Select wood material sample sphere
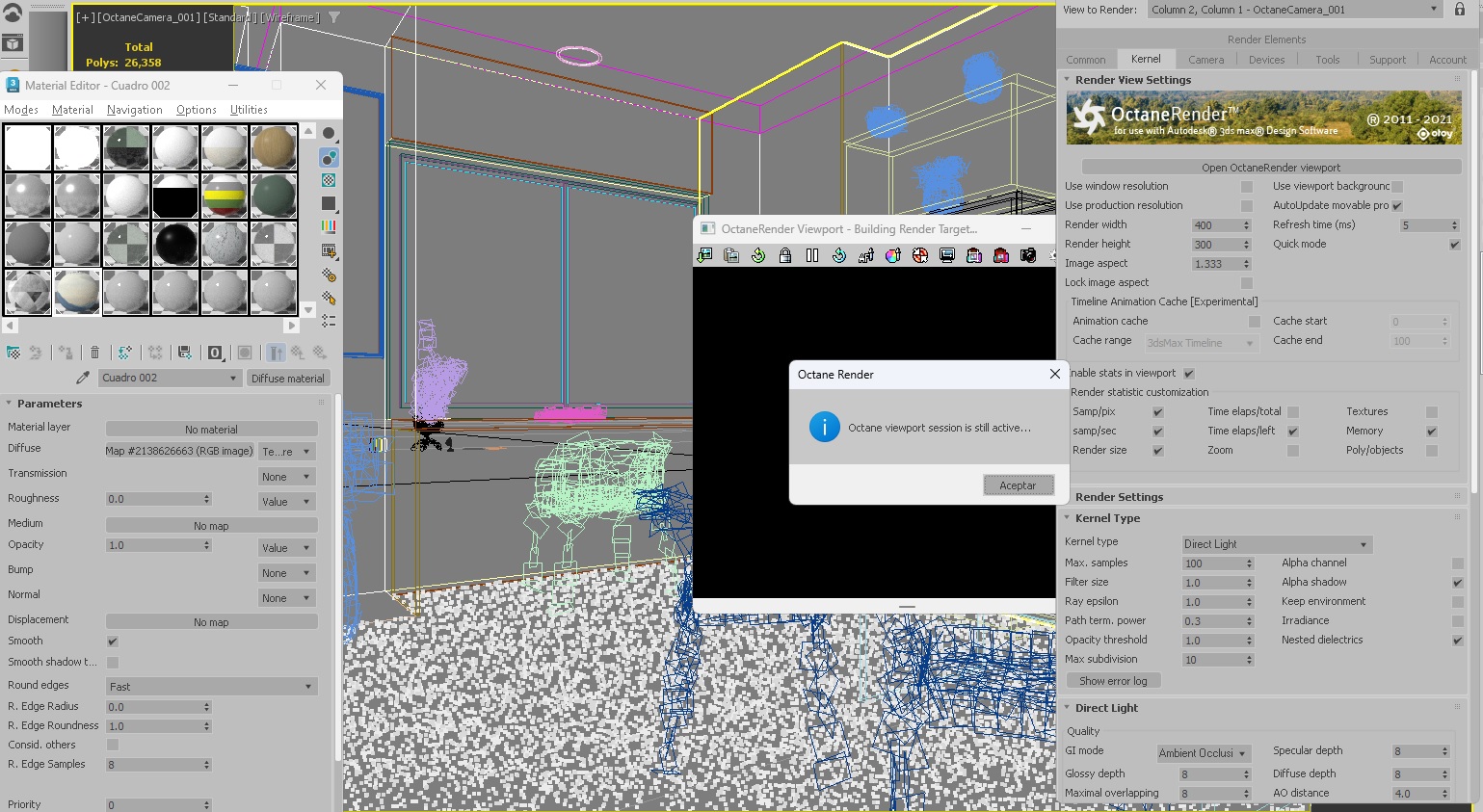The image size is (1483, 812). (x=275, y=147)
